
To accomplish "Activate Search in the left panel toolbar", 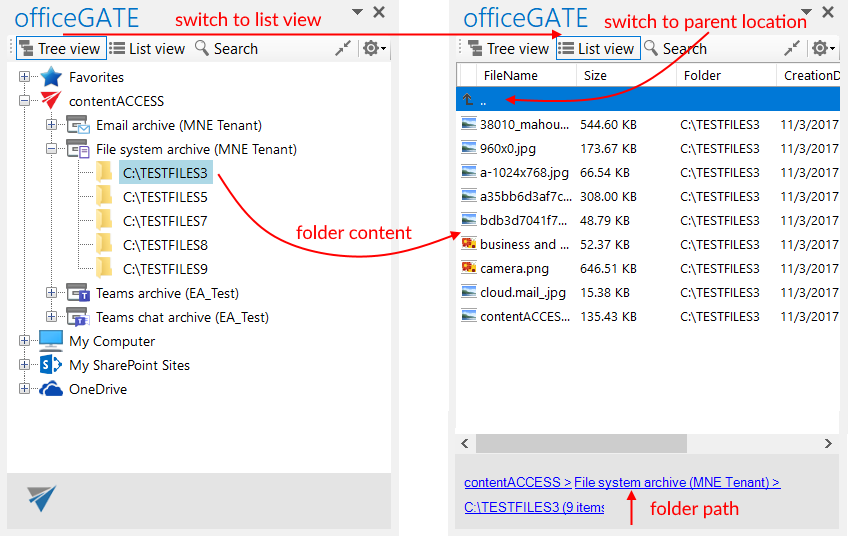I will (226, 48).
